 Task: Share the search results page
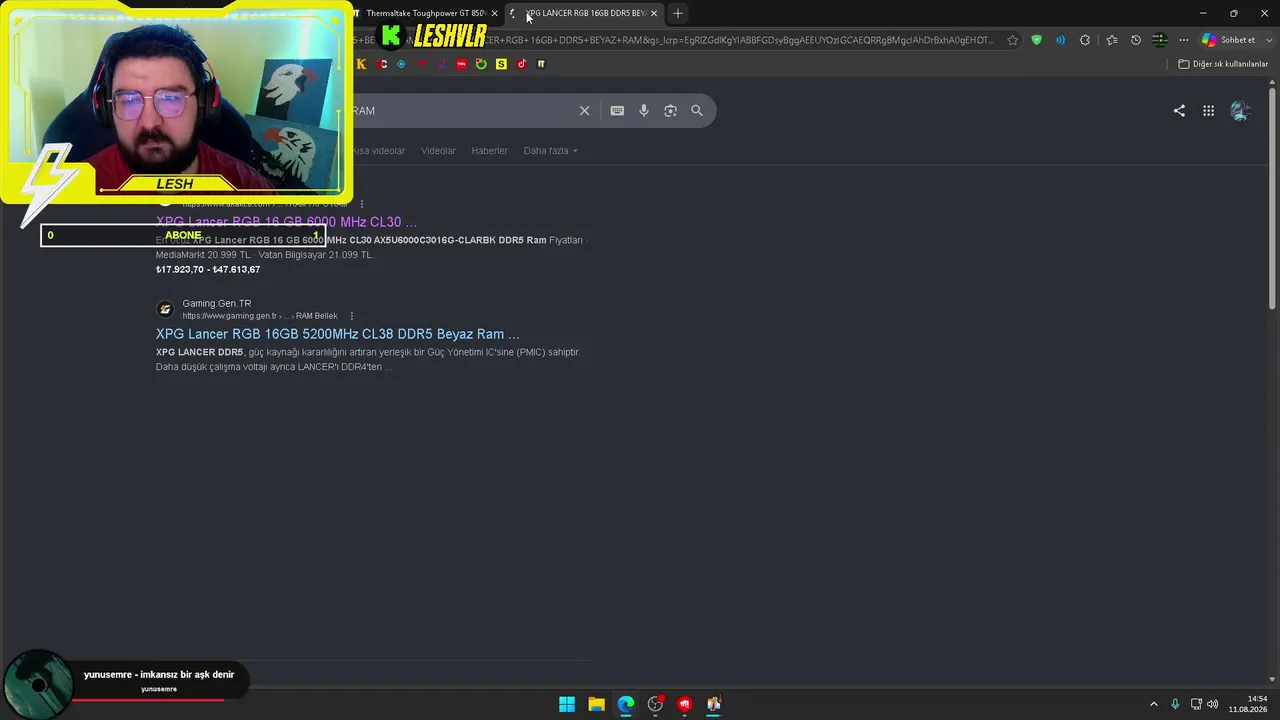(x=1179, y=111)
